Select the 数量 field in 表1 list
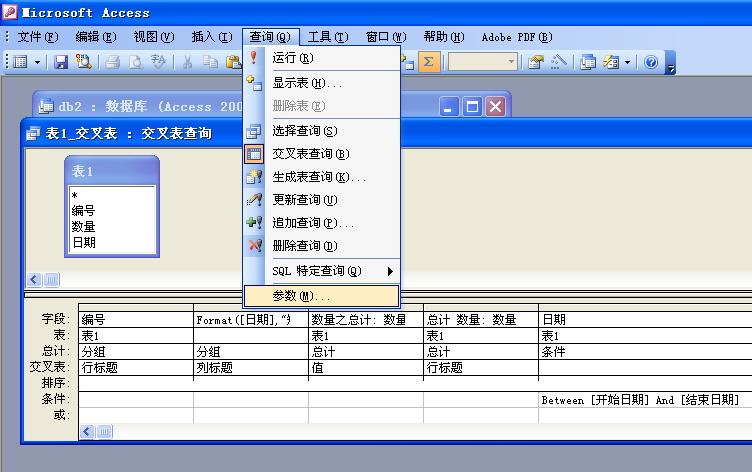The width and height of the screenshot is (752, 472). [x=113, y=226]
